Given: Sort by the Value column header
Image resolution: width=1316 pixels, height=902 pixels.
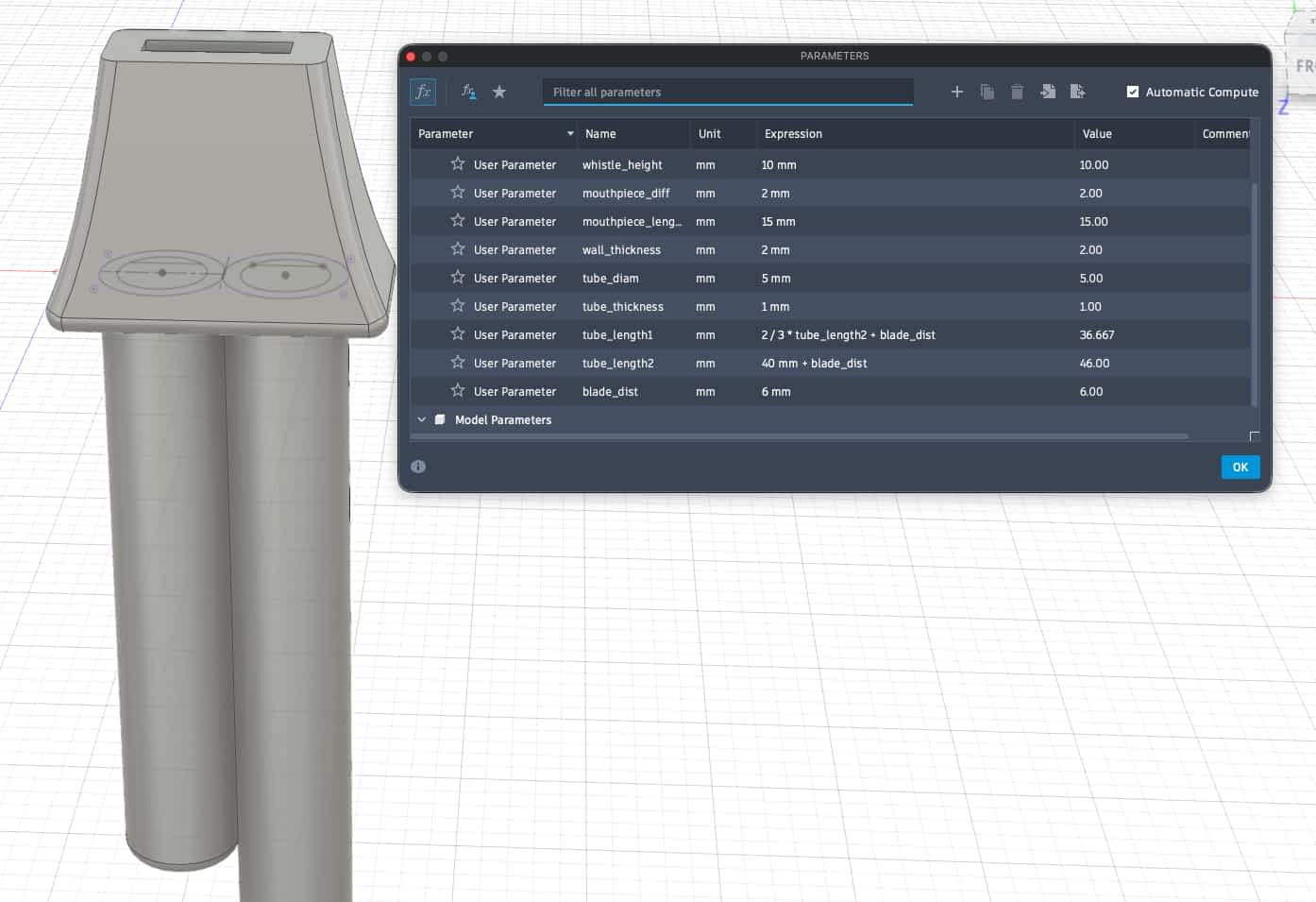Looking at the screenshot, I should click(x=1135, y=134).
